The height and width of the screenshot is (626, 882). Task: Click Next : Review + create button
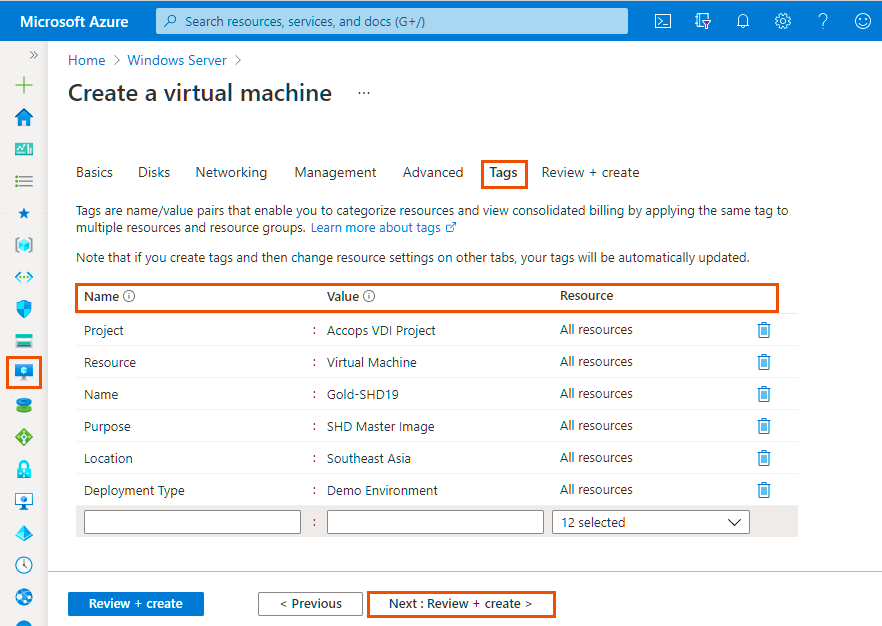pos(461,604)
